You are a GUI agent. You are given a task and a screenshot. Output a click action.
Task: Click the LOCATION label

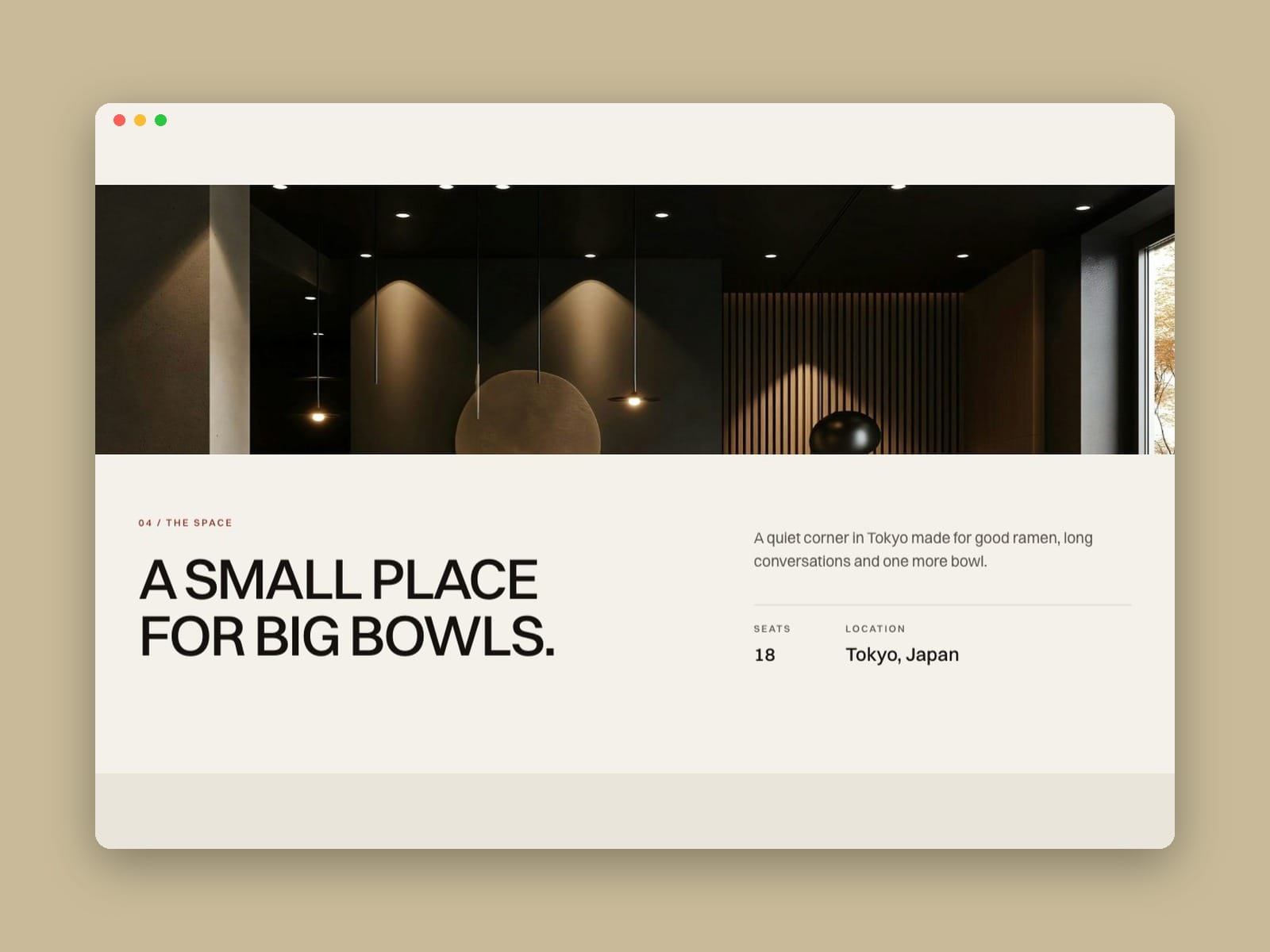(876, 628)
